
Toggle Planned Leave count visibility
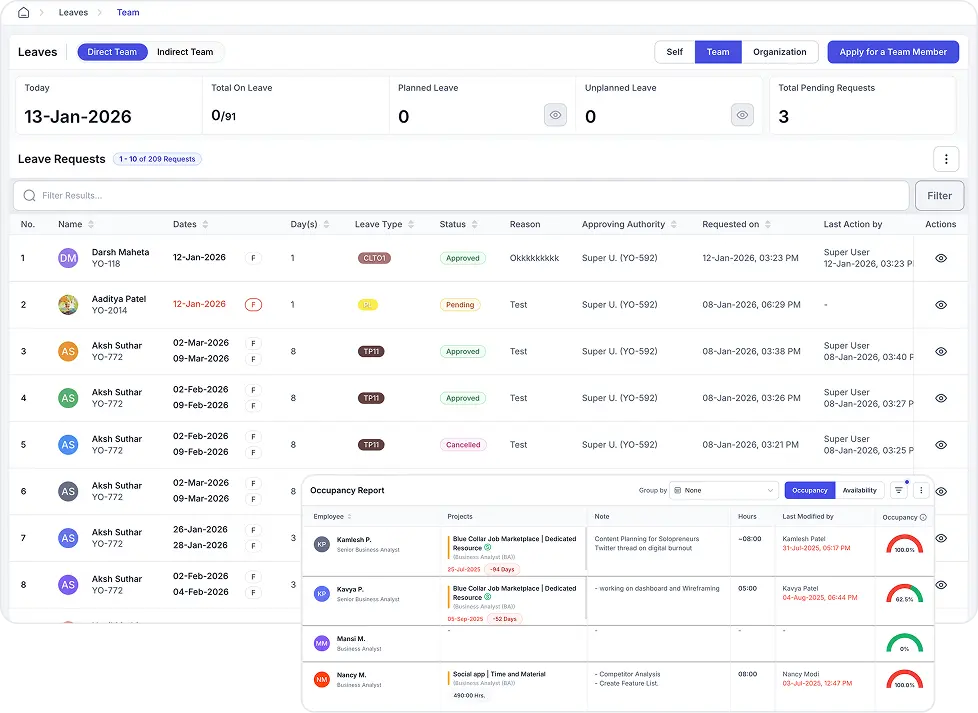click(x=555, y=115)
